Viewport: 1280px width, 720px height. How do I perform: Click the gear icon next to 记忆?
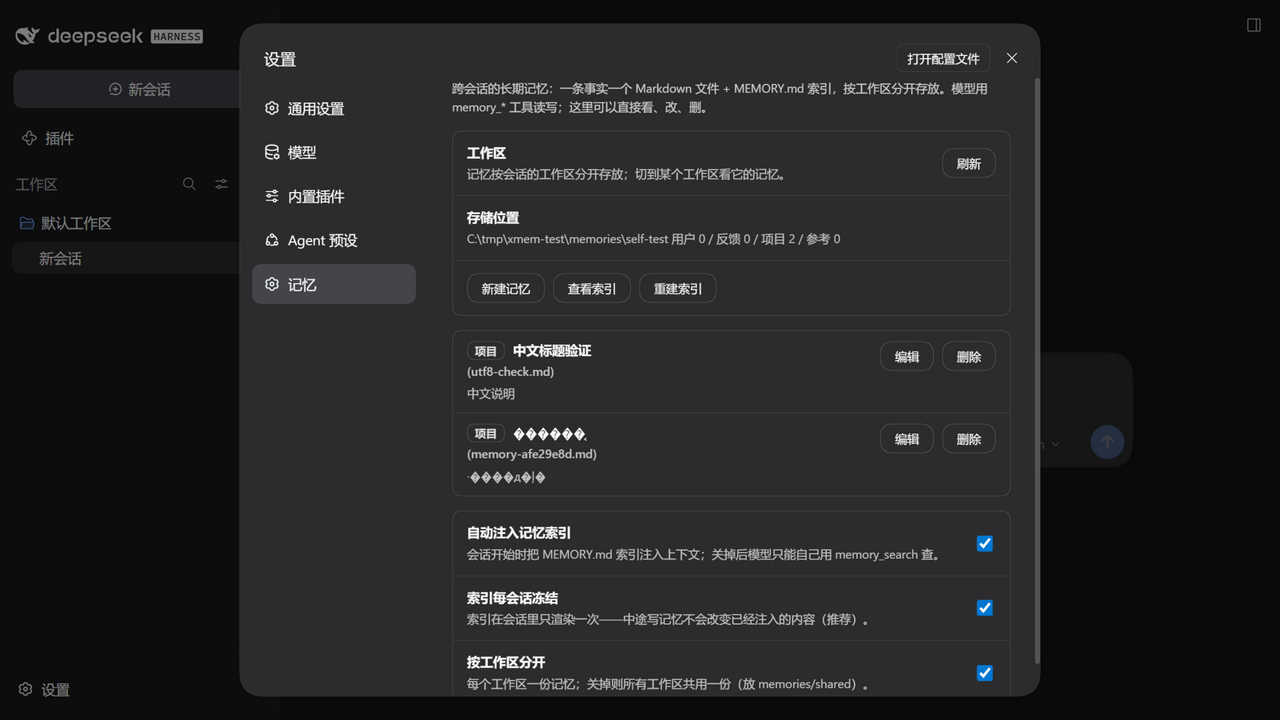tap(272, 284)
